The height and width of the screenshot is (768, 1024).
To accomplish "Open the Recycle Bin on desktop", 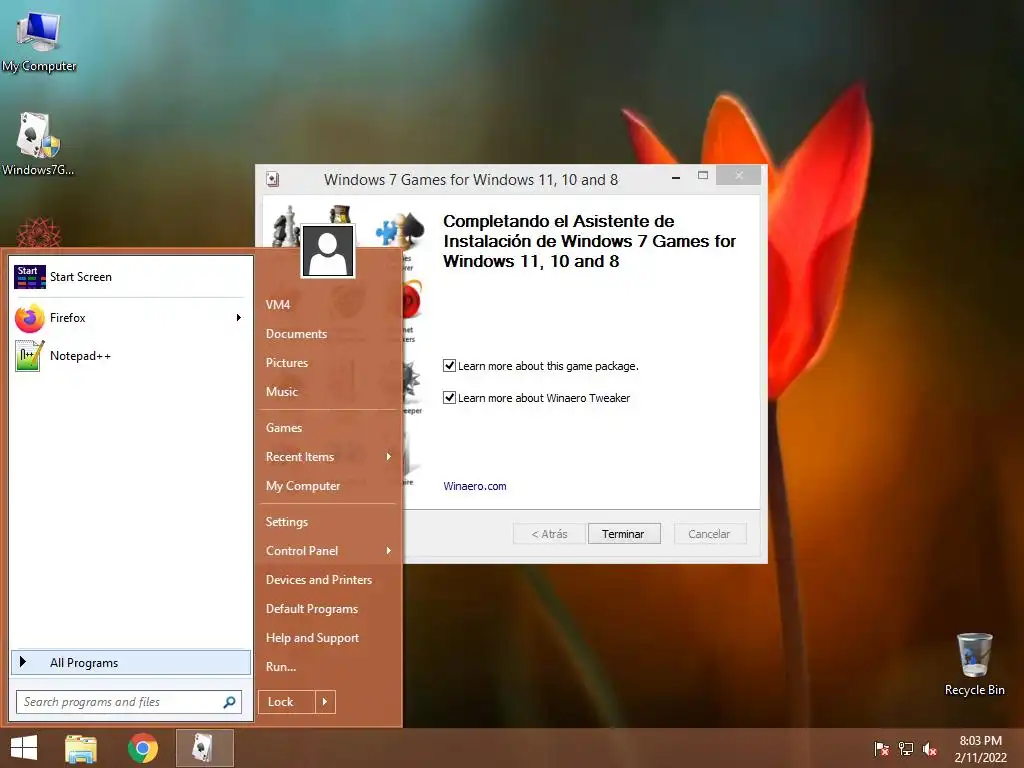I will 974,664.
